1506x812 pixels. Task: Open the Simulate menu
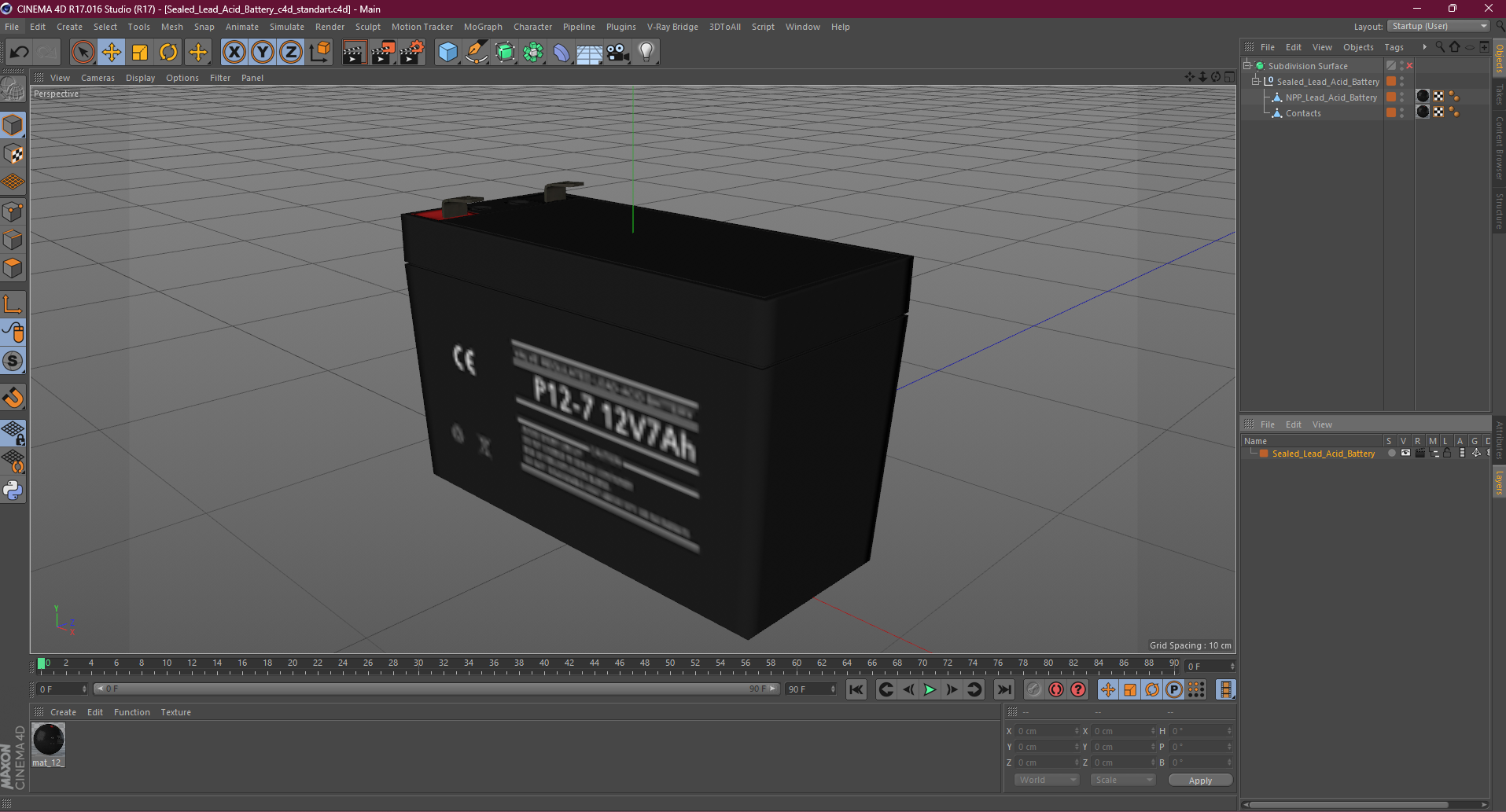(x=287, y=27)
